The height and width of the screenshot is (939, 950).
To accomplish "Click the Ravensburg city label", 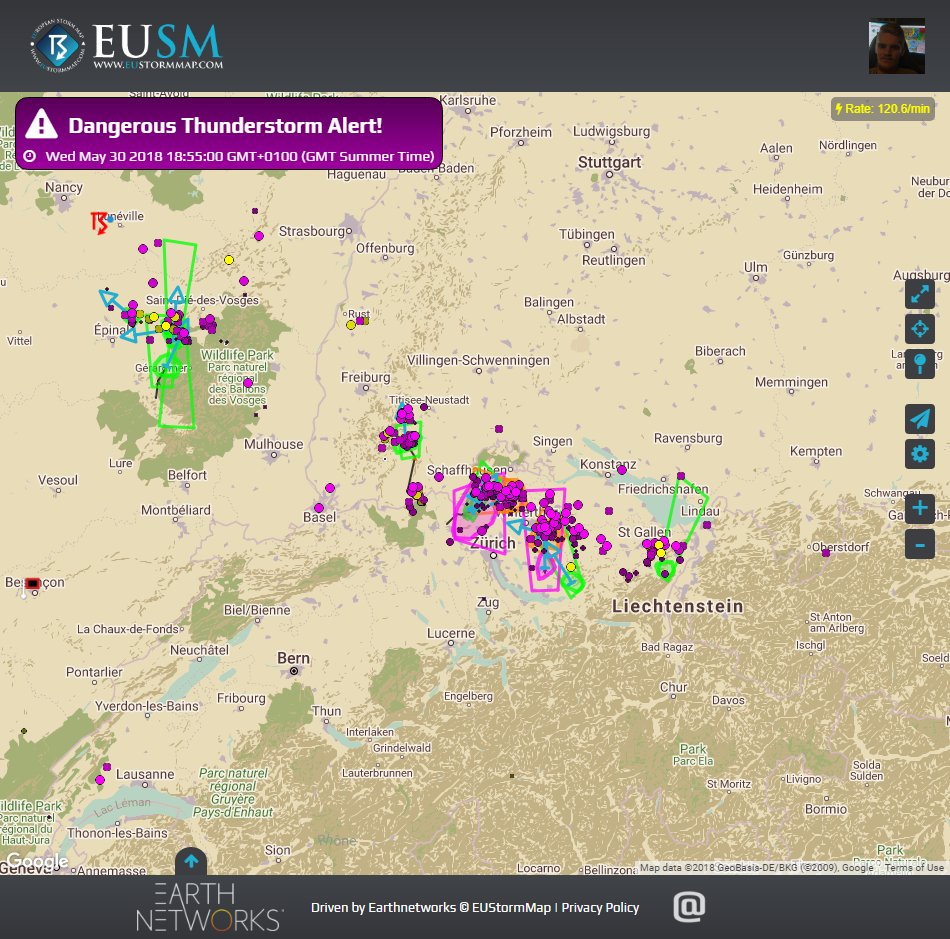I will click(688, 438).
